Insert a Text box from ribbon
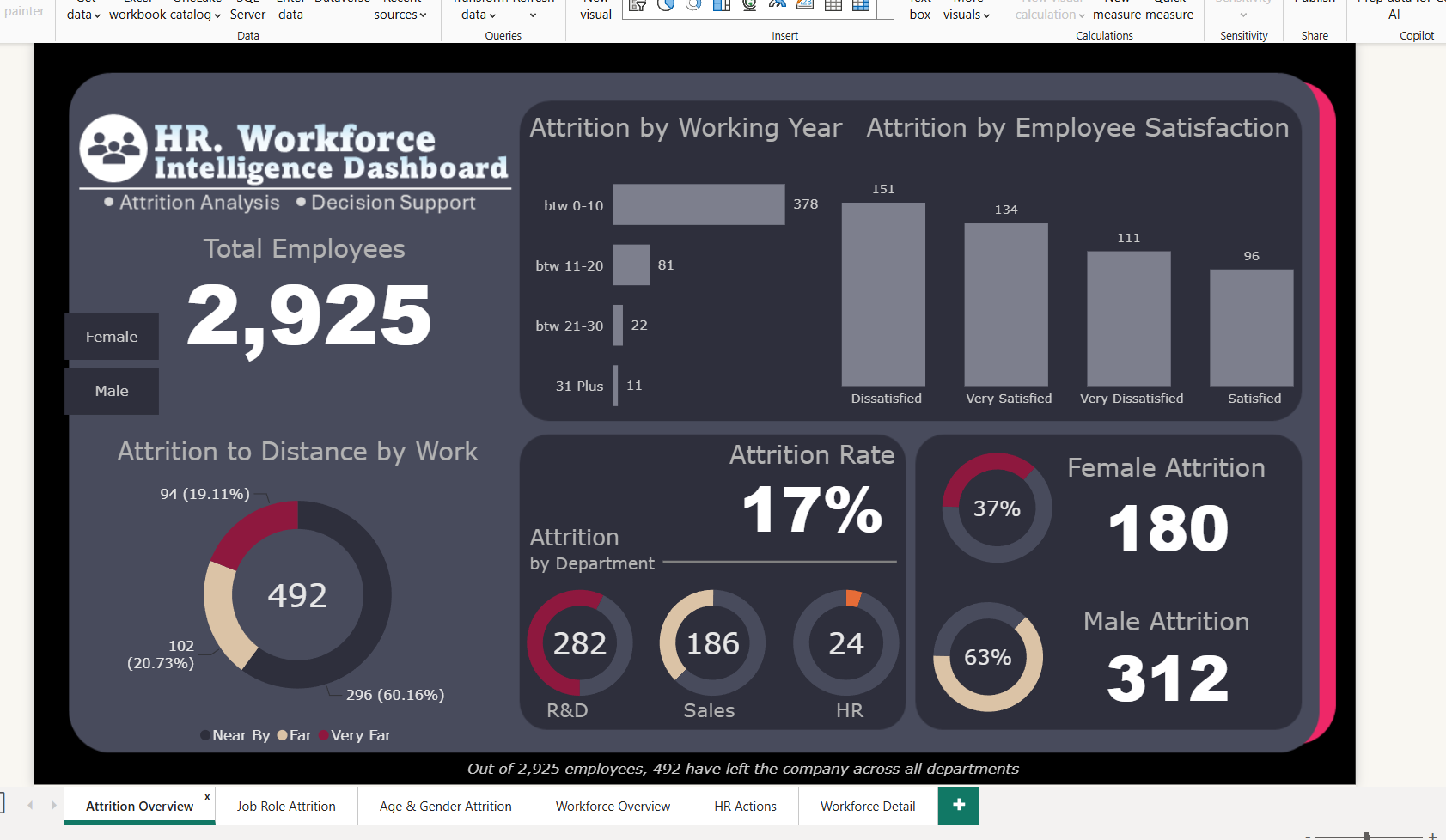 (x=920, y=10)
